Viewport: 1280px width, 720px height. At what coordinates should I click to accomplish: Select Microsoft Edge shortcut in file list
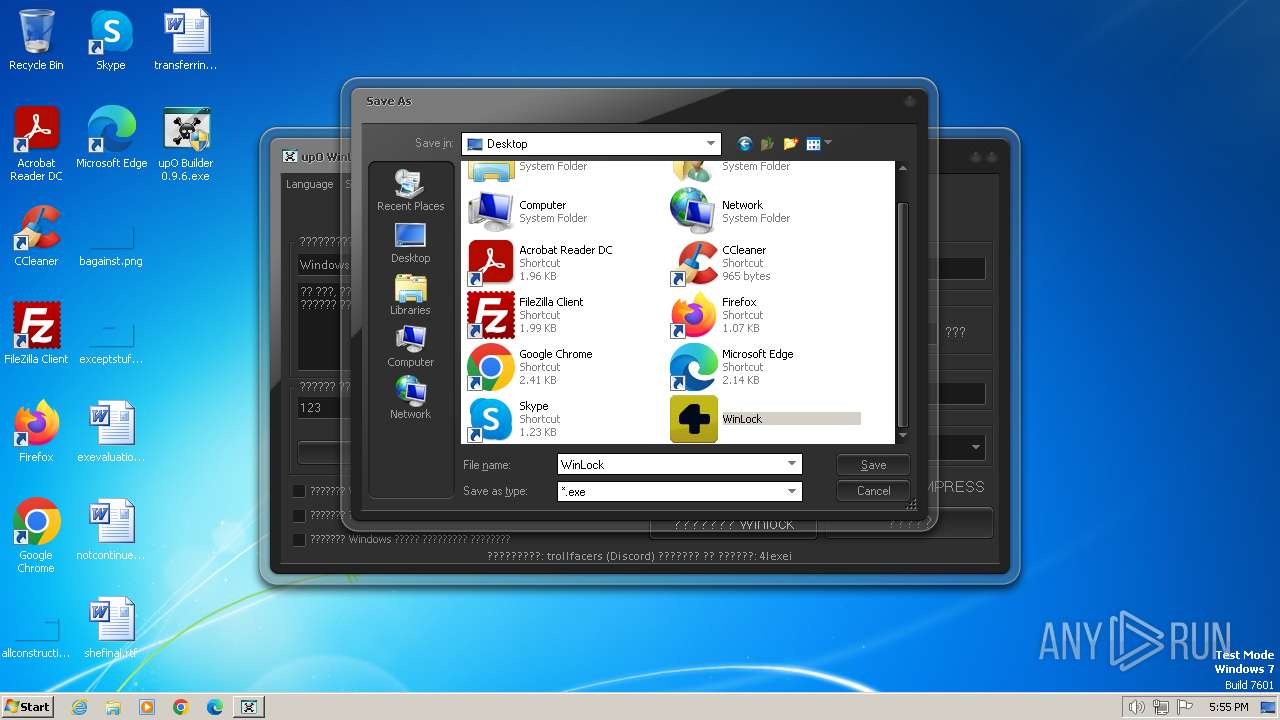pos(732,366)
